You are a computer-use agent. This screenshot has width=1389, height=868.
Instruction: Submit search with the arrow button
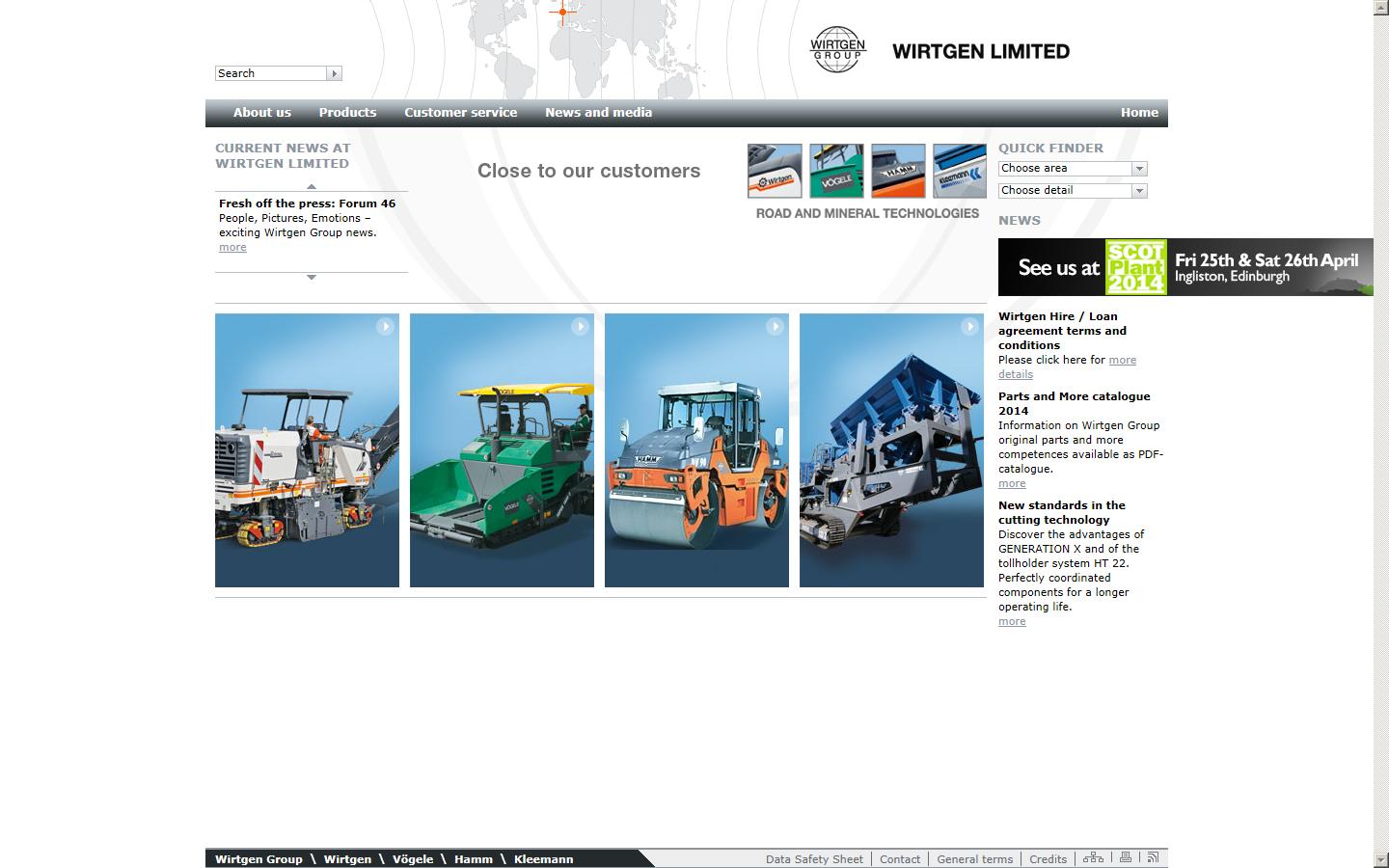335,72
